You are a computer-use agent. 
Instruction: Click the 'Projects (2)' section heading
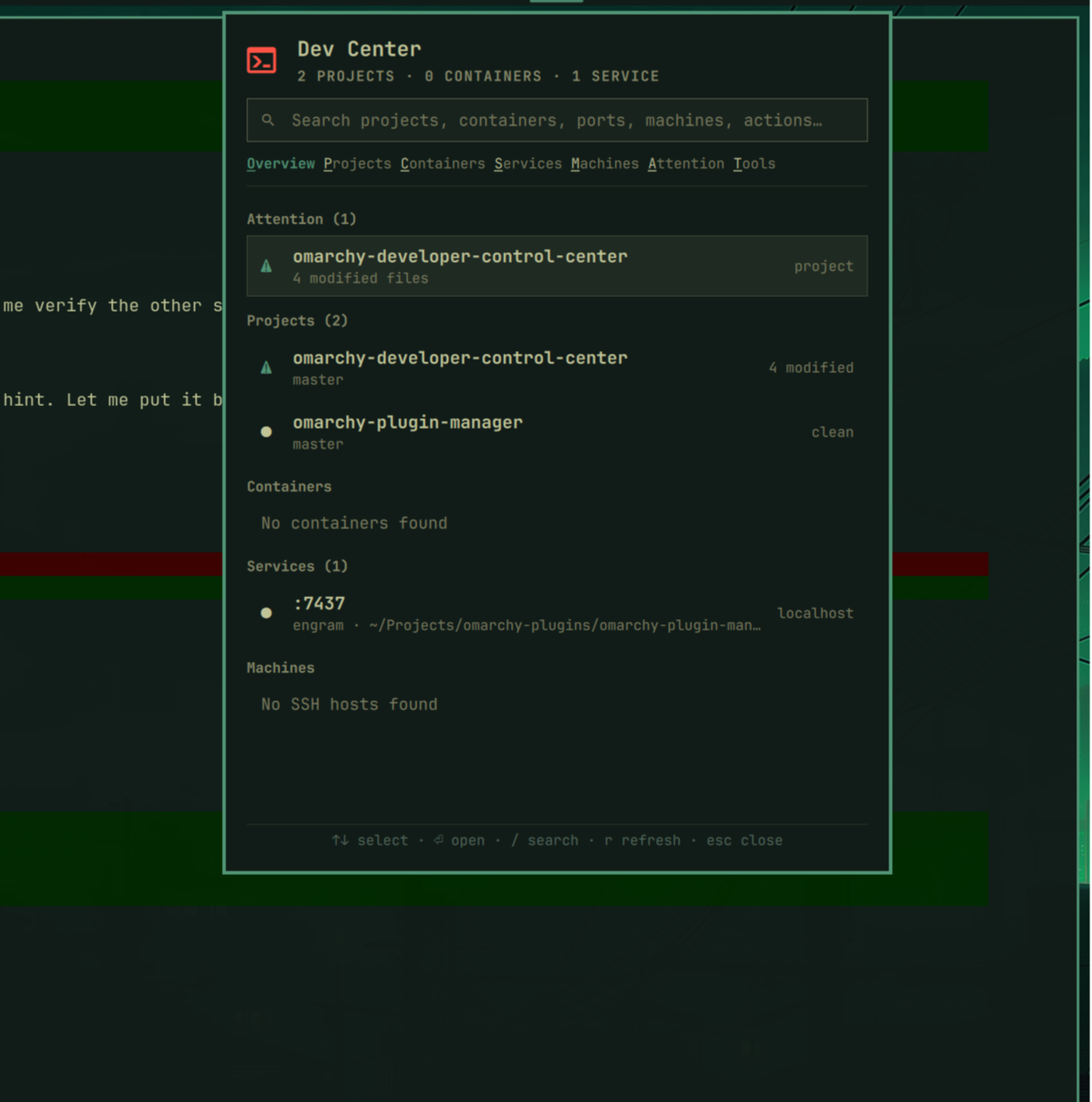297,320
